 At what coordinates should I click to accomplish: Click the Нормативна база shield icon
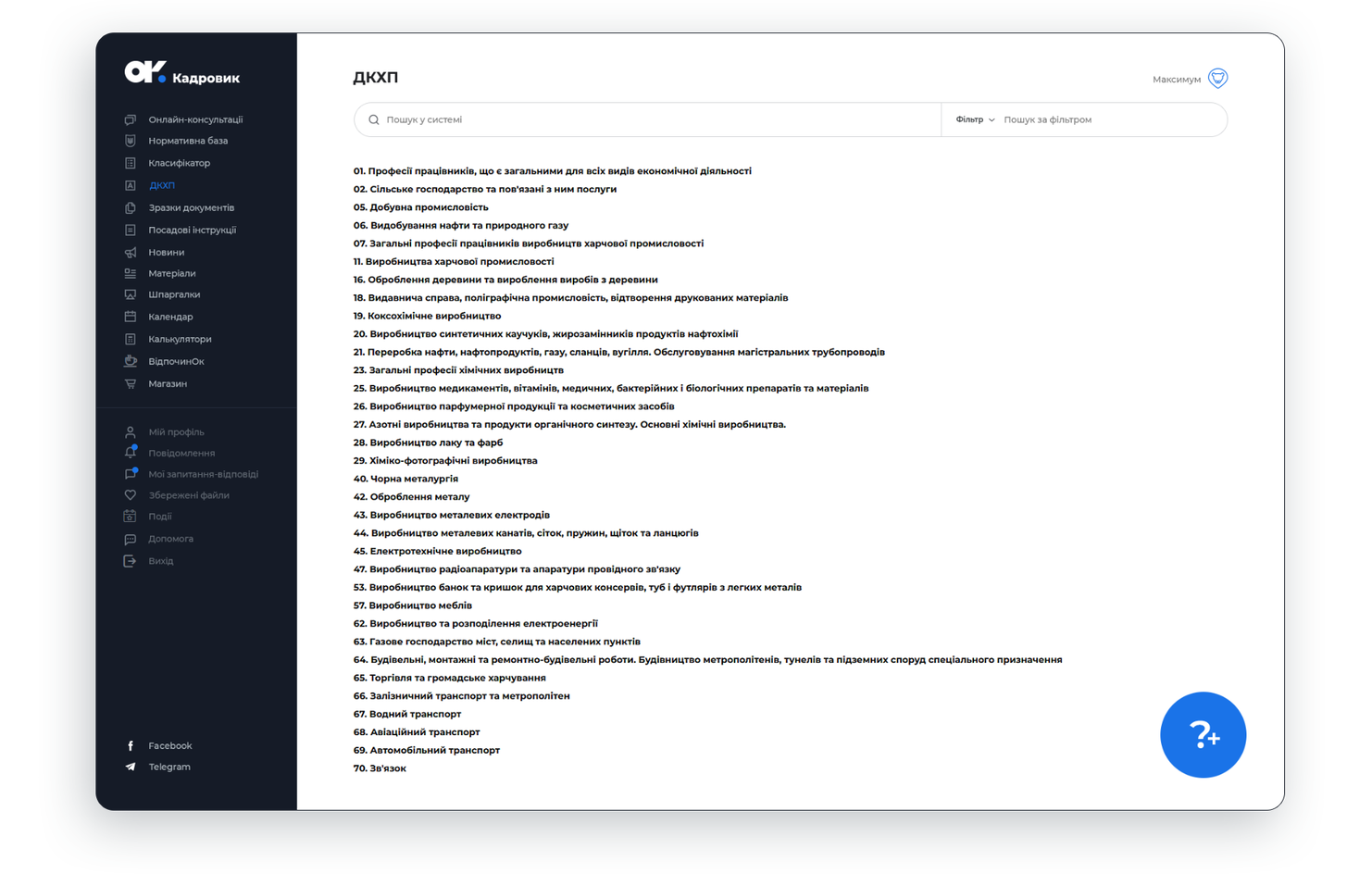[x=131, y=141]
